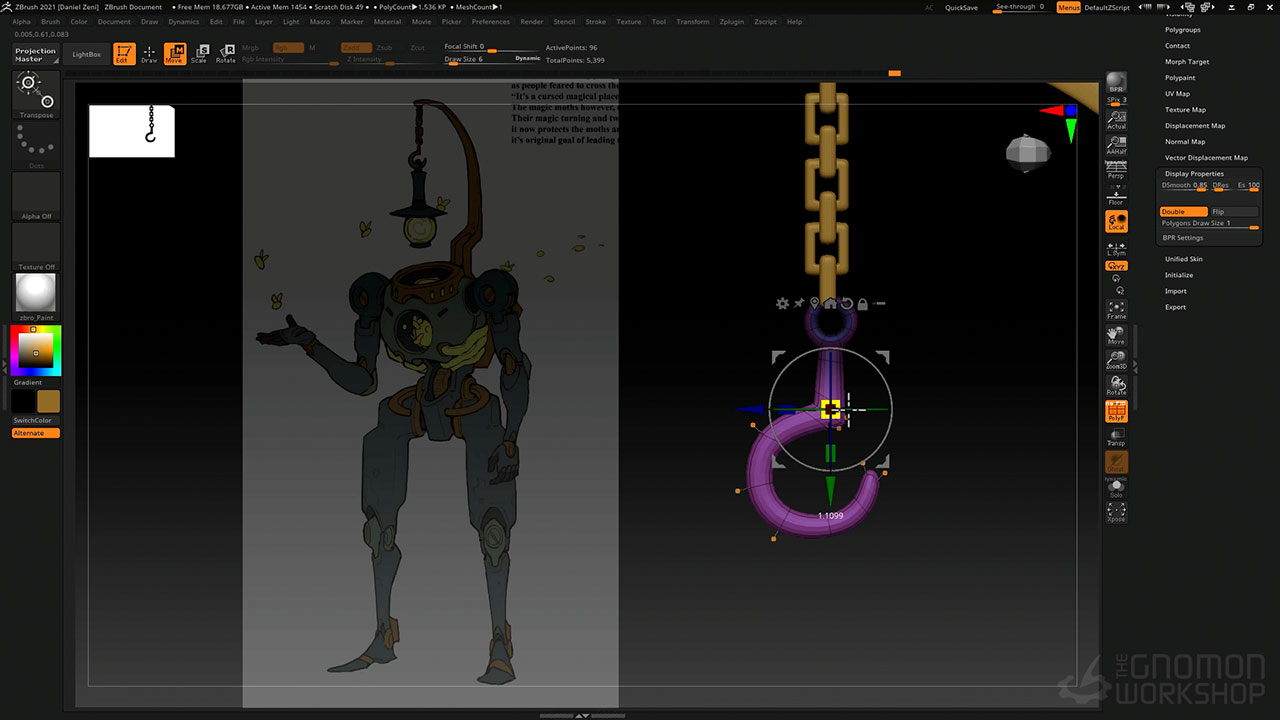Enable the Double sided display option
This screenshot has width=1280, height=720.
point(1183,212)
